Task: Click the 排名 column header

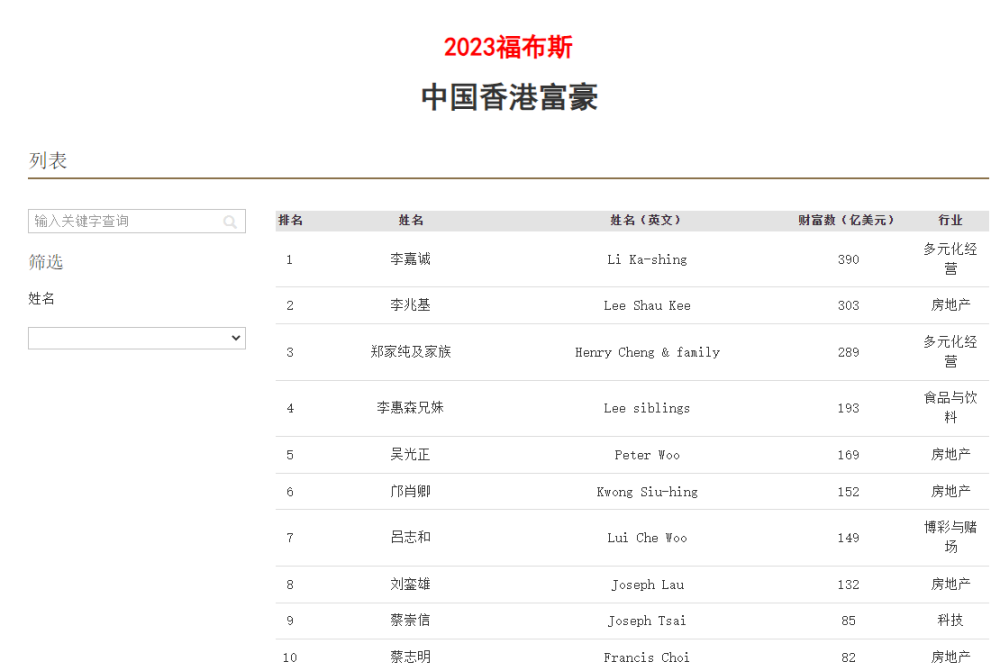Action: tap(291, 221)
